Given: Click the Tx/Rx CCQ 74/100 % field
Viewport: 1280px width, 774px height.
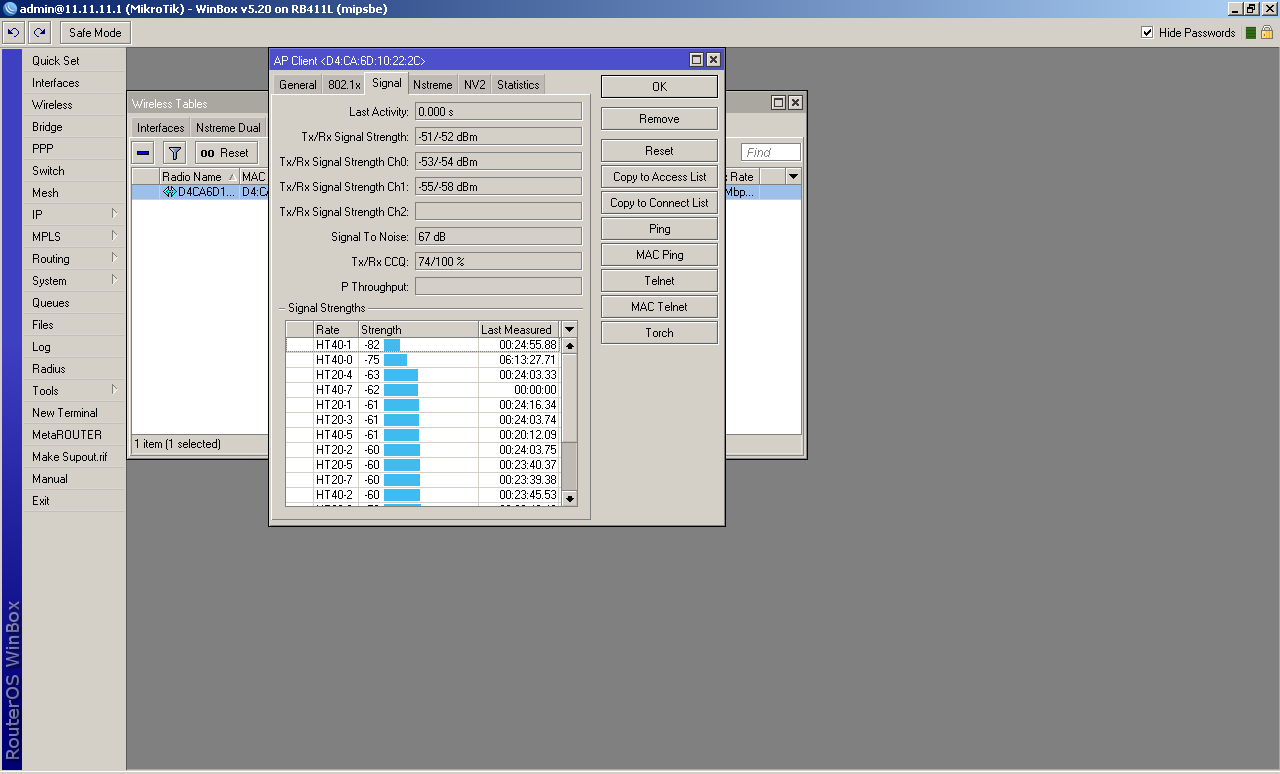Looking at the screenshot, I should pos(498,262).
